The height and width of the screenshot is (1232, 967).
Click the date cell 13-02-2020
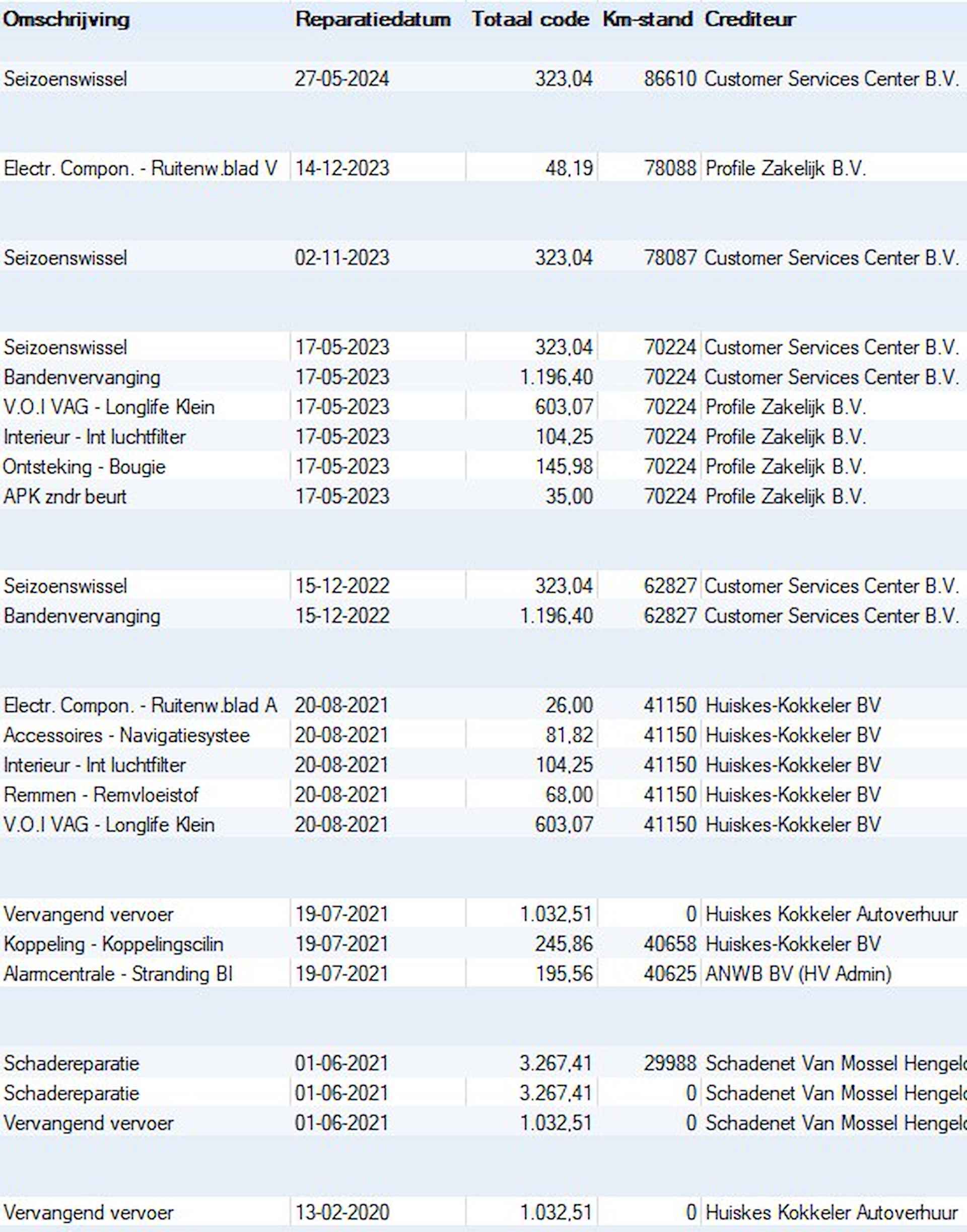(x=342, y=1213)
